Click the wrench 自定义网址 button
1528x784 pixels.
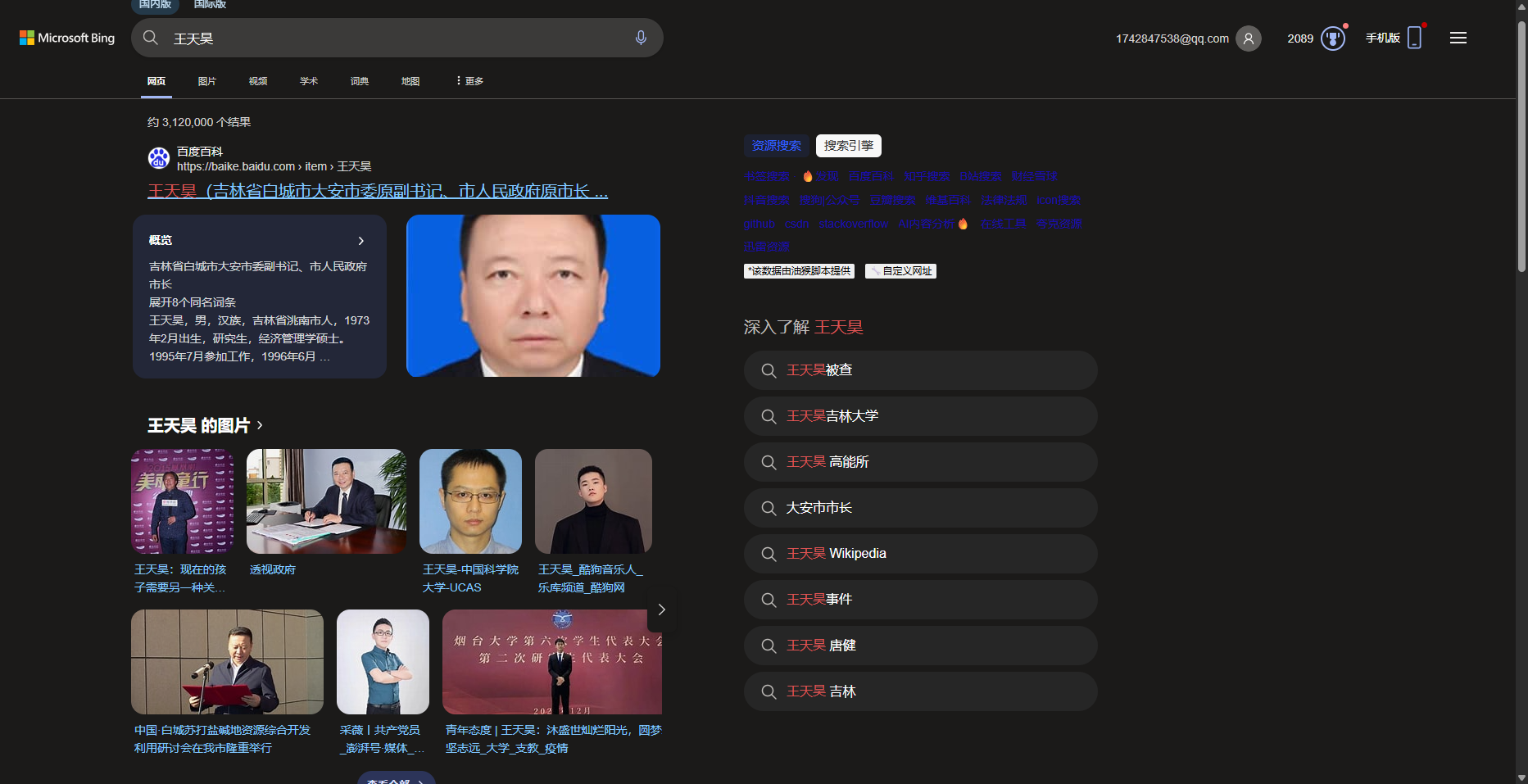pos(900,271)
